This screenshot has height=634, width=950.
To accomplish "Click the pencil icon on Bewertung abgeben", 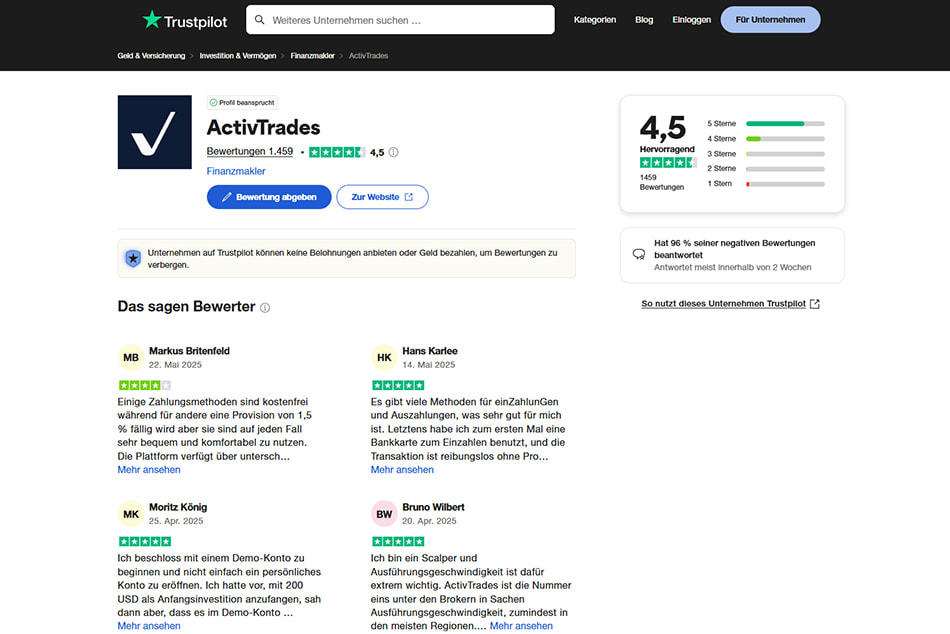I will tap(227, 197).
